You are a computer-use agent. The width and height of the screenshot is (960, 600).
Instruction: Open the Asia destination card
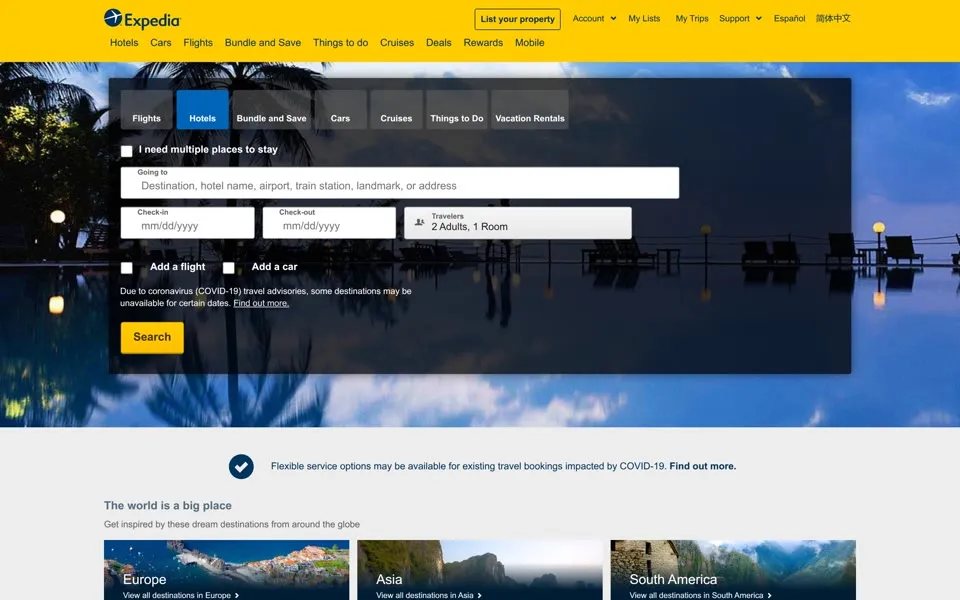[480, 570]
